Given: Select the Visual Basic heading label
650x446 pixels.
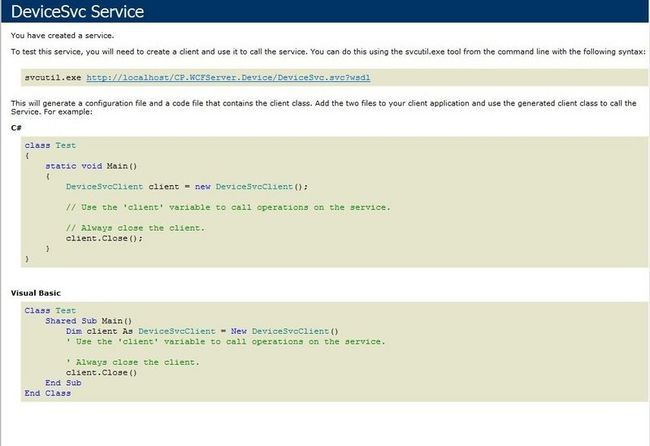Looking at the screenshot, I should pyautogui.click(x=36, y=293).
